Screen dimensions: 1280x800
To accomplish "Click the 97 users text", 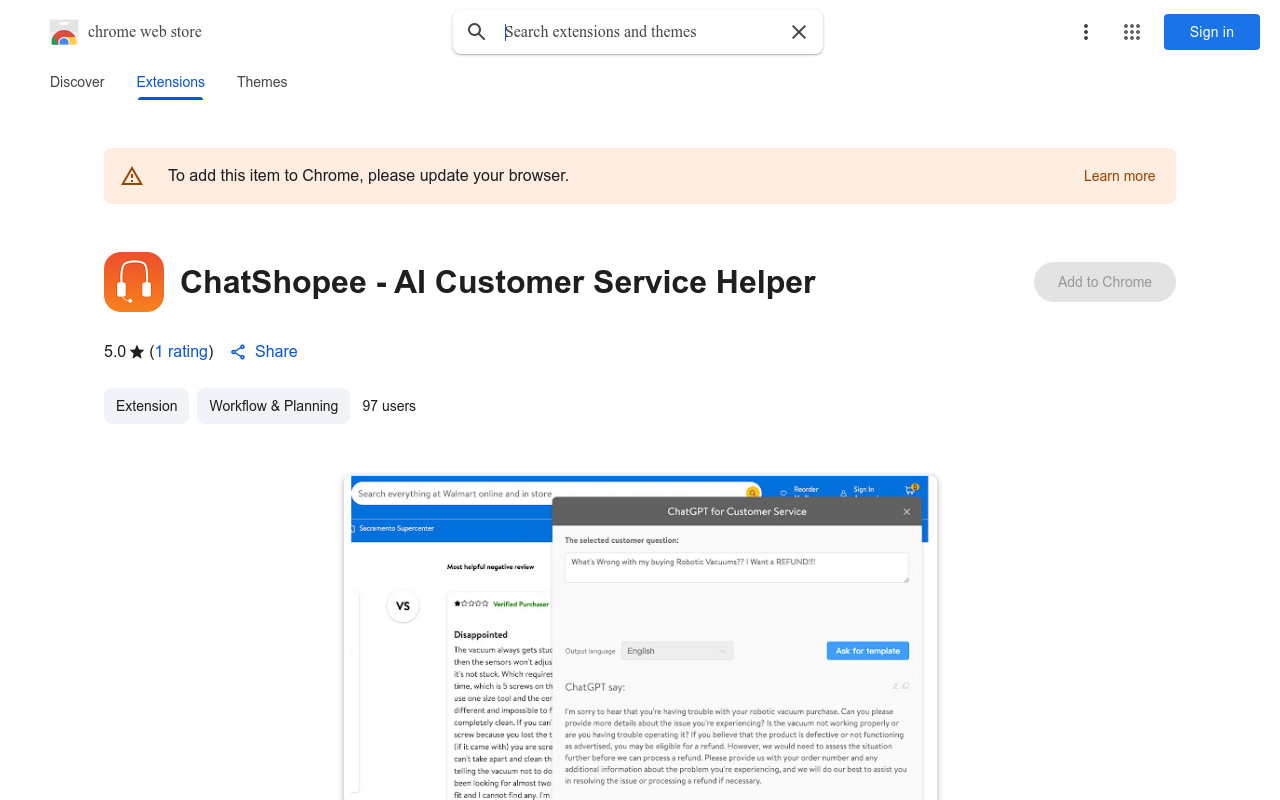I will [389, 406].
